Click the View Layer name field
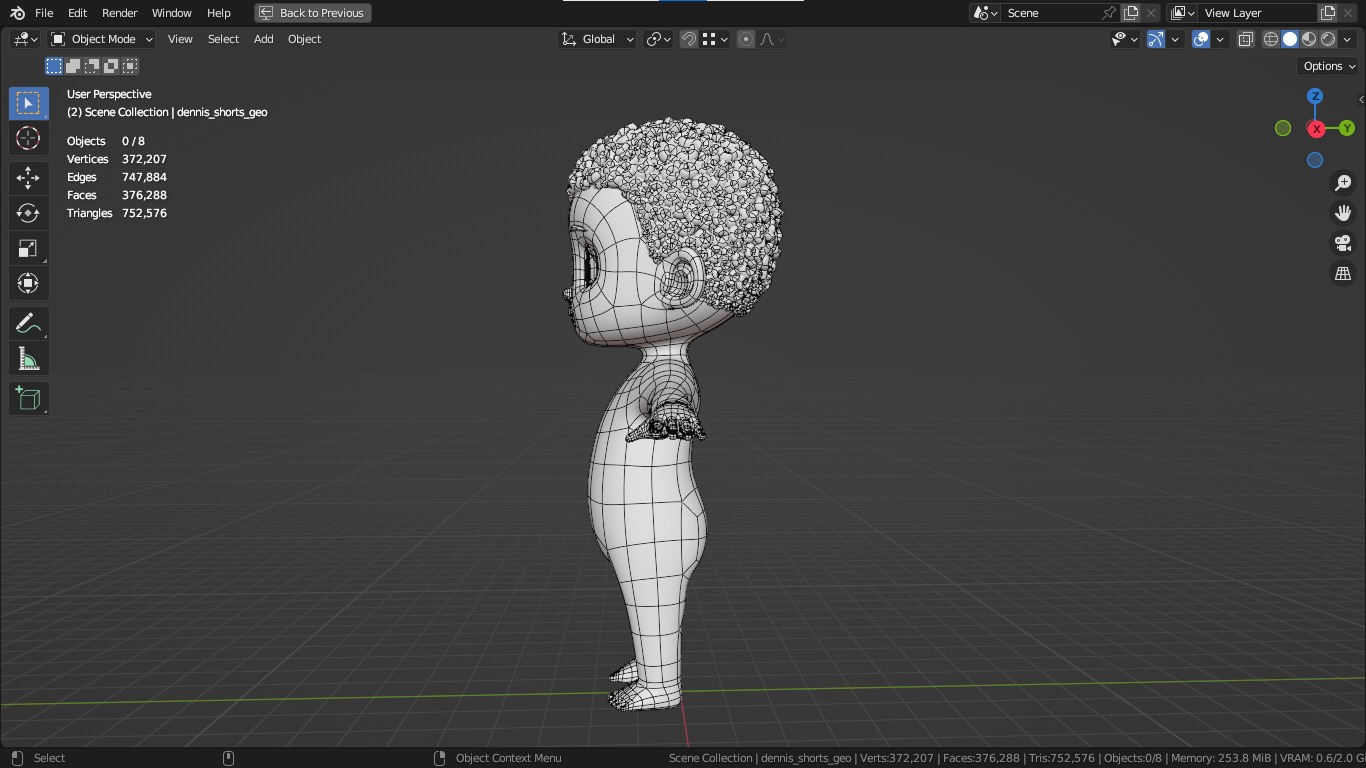1366x768 pixels. [x=1258, y=13]
